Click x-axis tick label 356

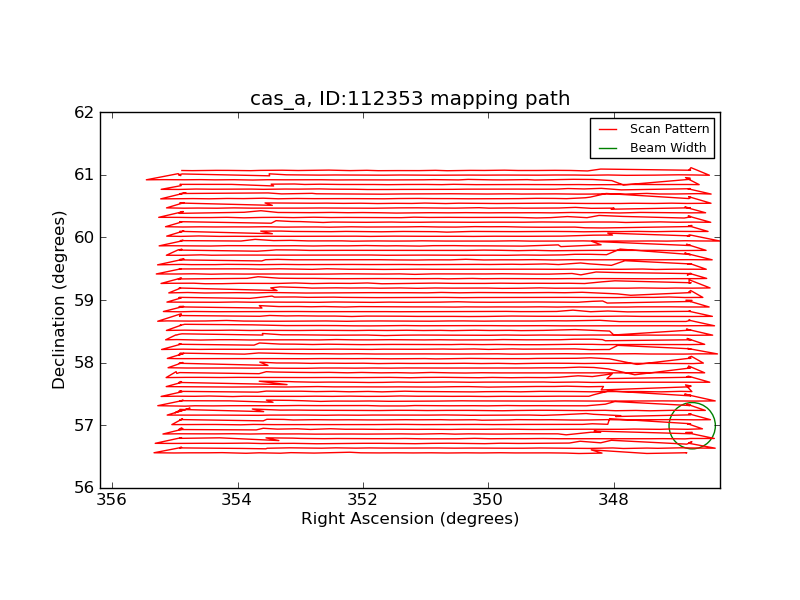click(x=111, y=499)
